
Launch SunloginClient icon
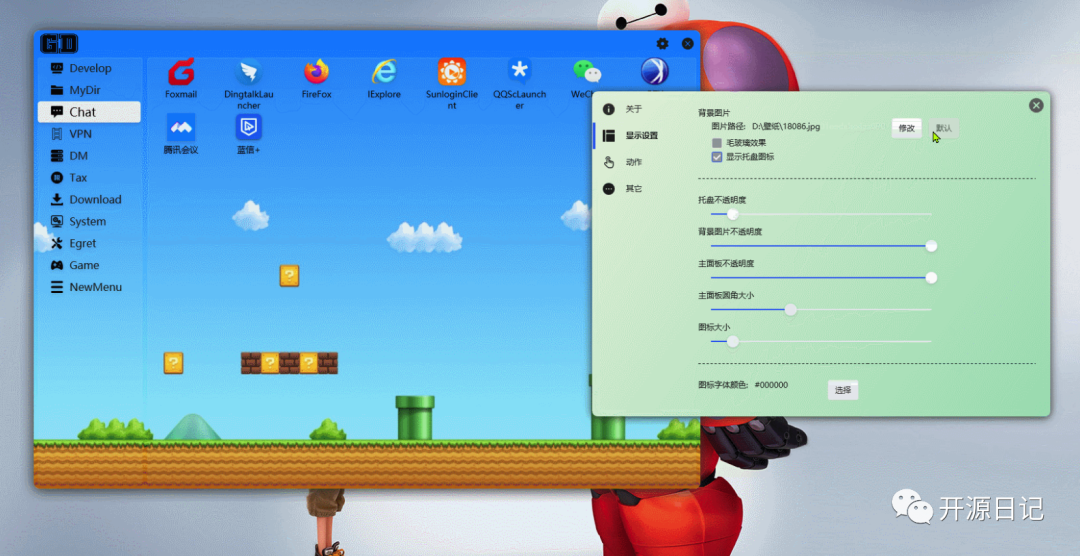click(x=452, y=72)
